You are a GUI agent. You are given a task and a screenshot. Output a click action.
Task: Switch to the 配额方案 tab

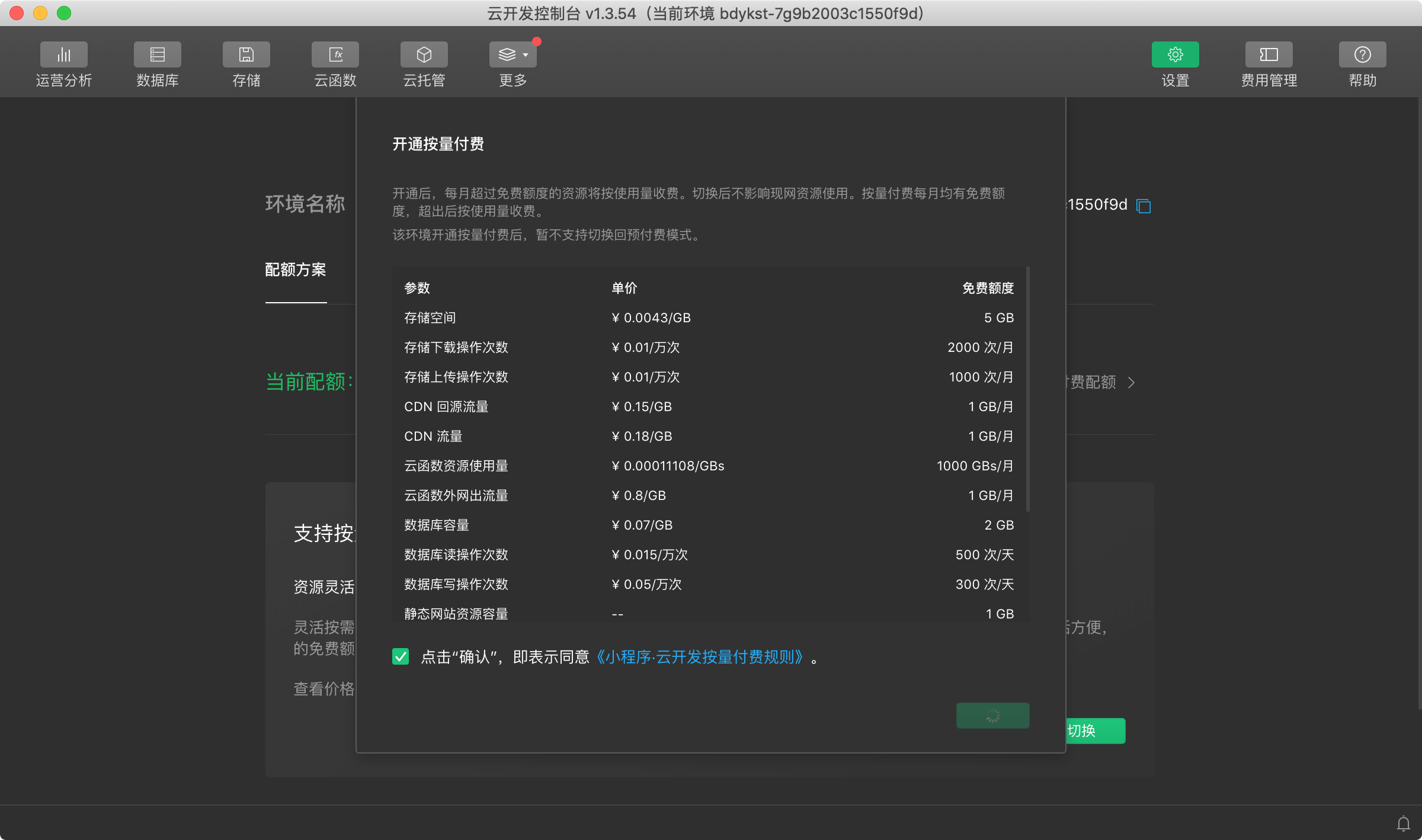coord(296,270)
